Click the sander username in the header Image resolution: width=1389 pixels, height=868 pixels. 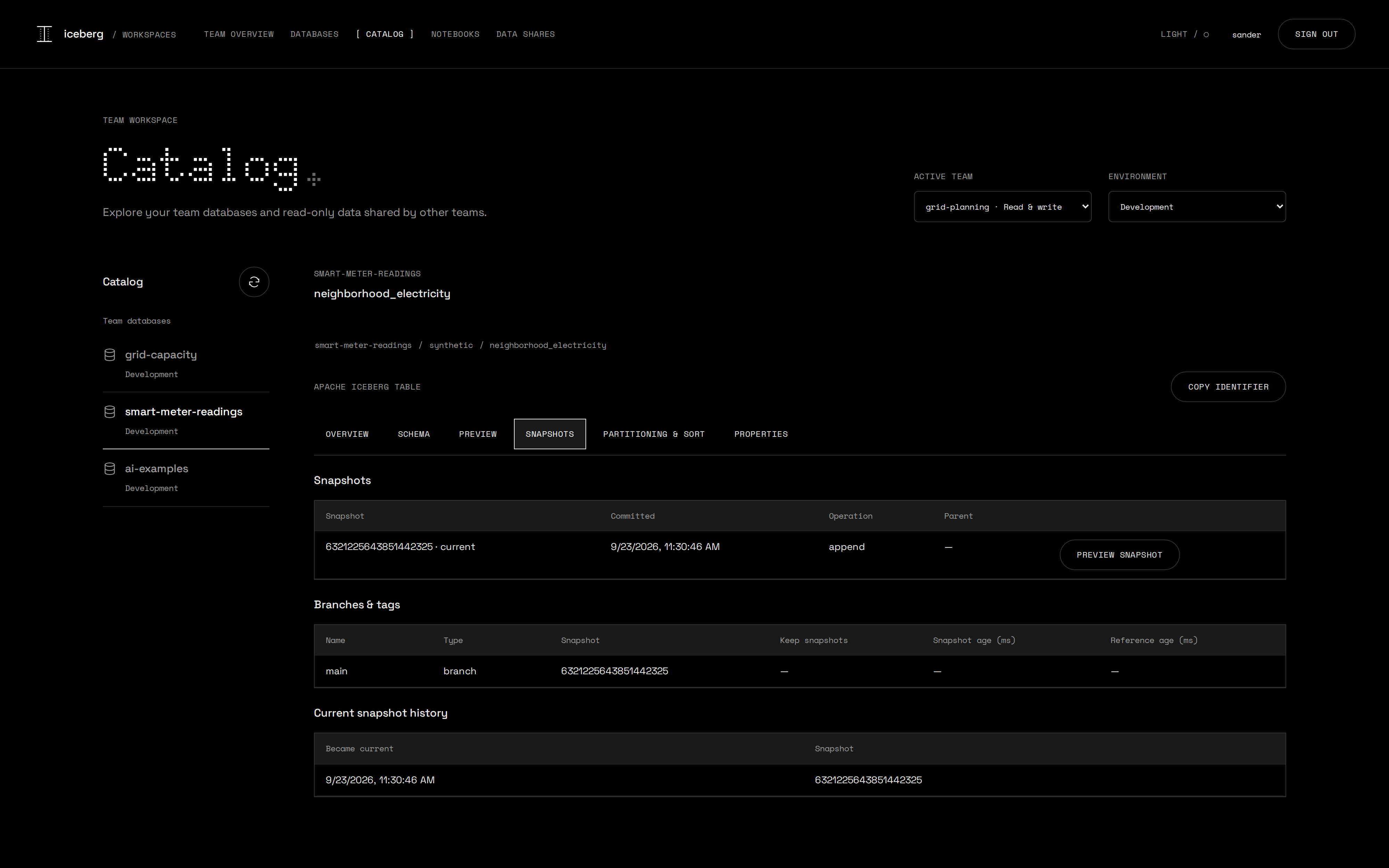click(x=1247, y=35)
